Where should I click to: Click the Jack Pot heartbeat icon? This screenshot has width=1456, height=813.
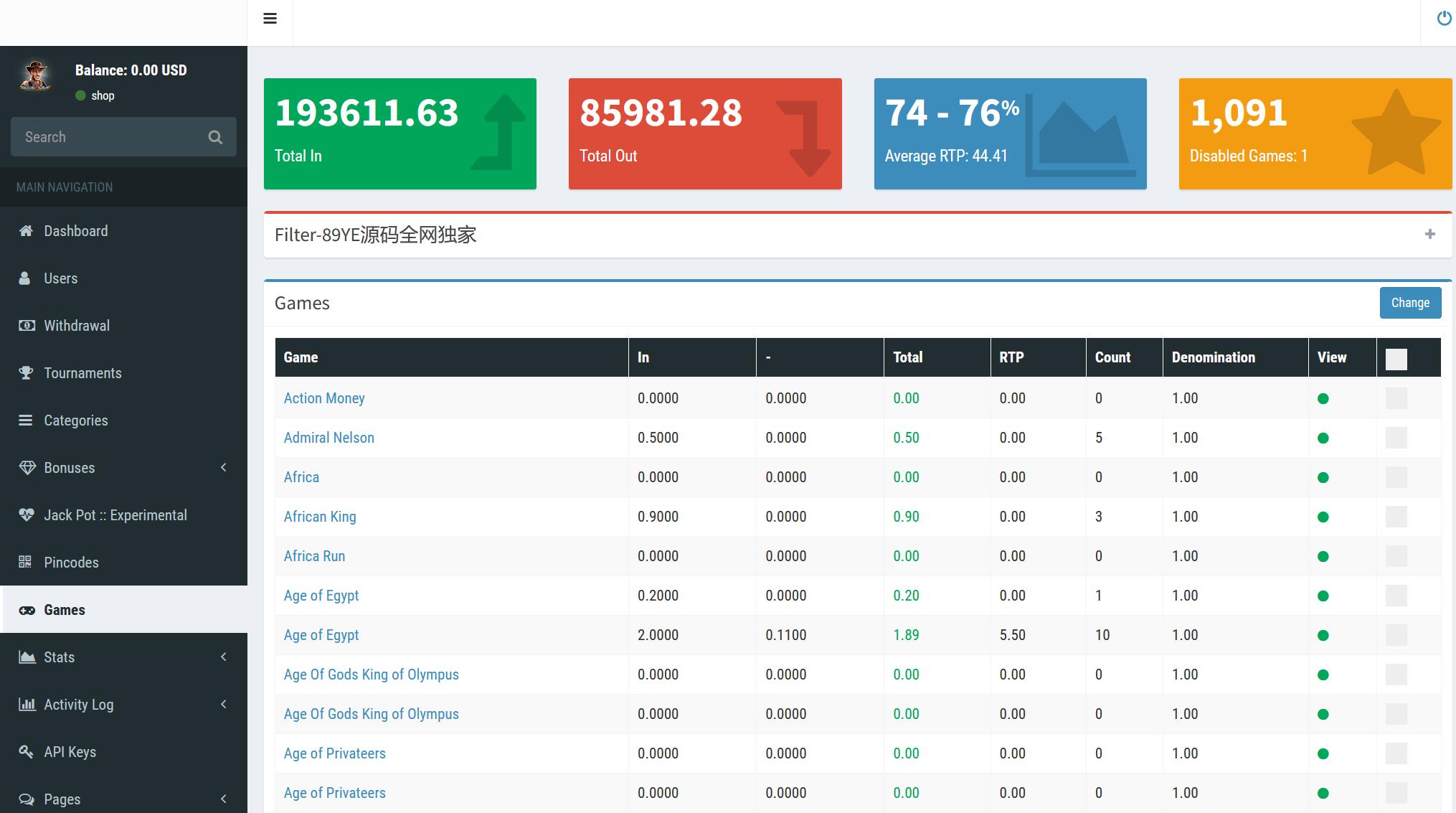(x=27, y=515)
